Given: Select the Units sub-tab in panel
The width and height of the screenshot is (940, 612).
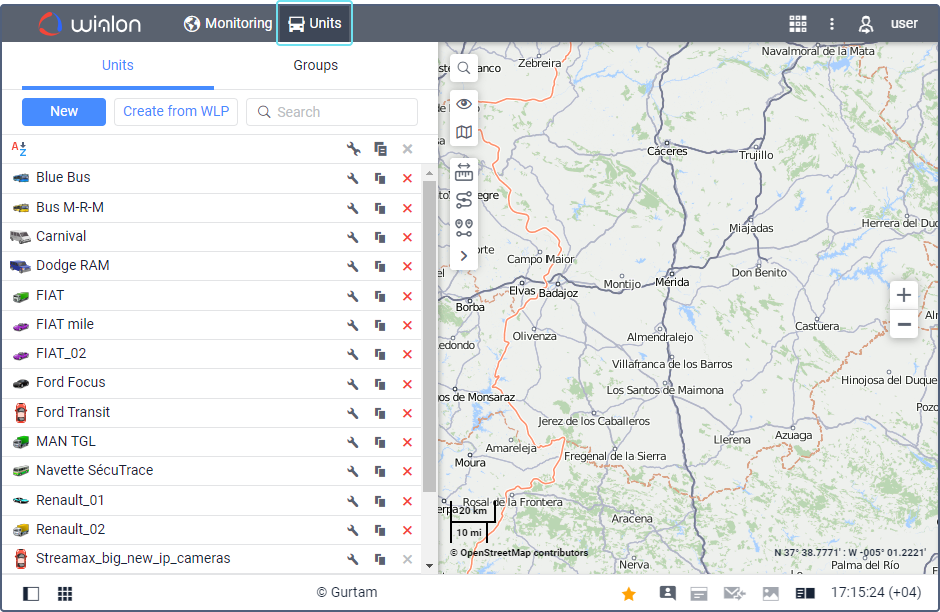Looking at the screenshot, I should 118,65.
